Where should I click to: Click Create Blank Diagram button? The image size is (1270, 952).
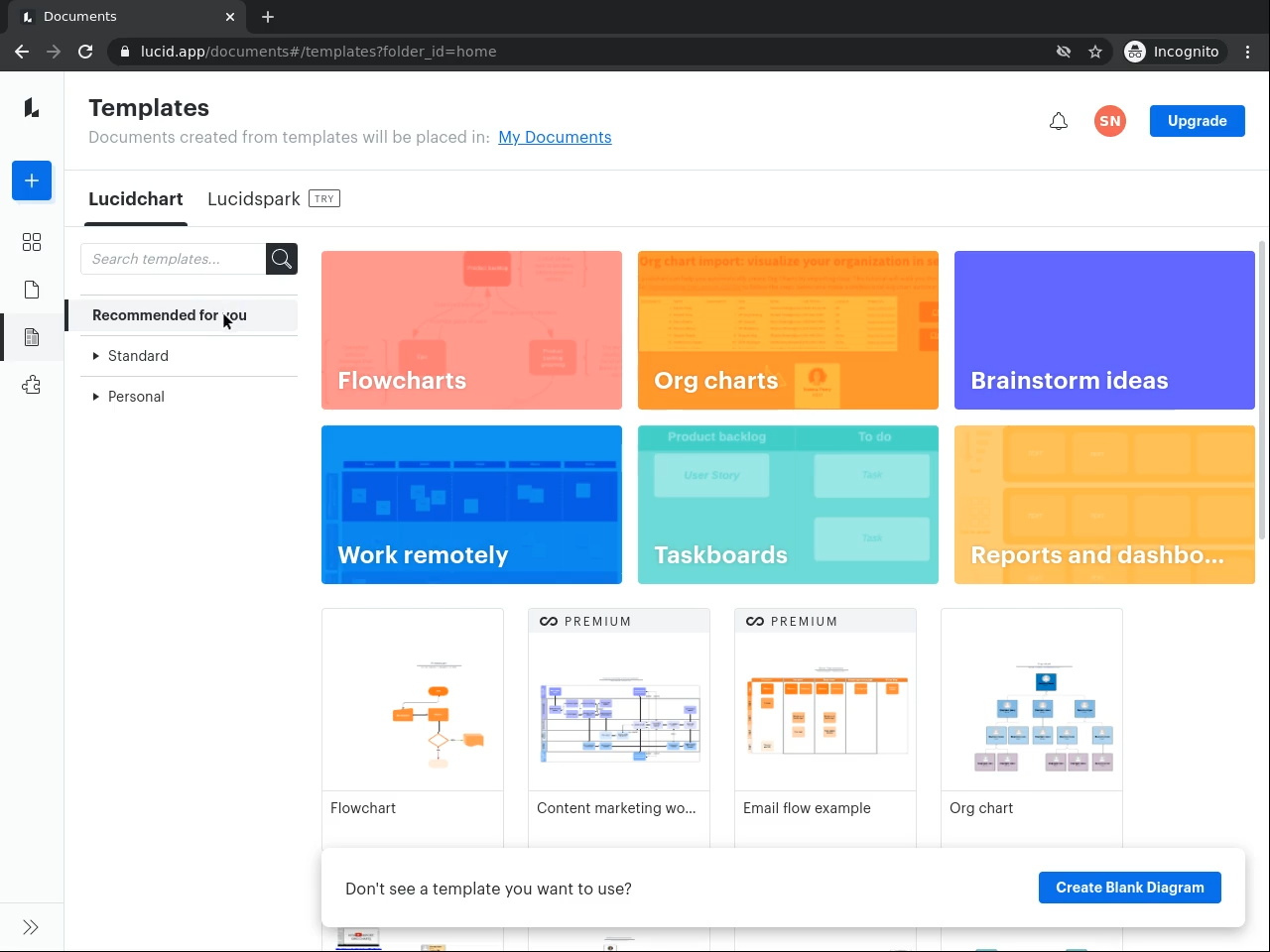click(1130, 888)
